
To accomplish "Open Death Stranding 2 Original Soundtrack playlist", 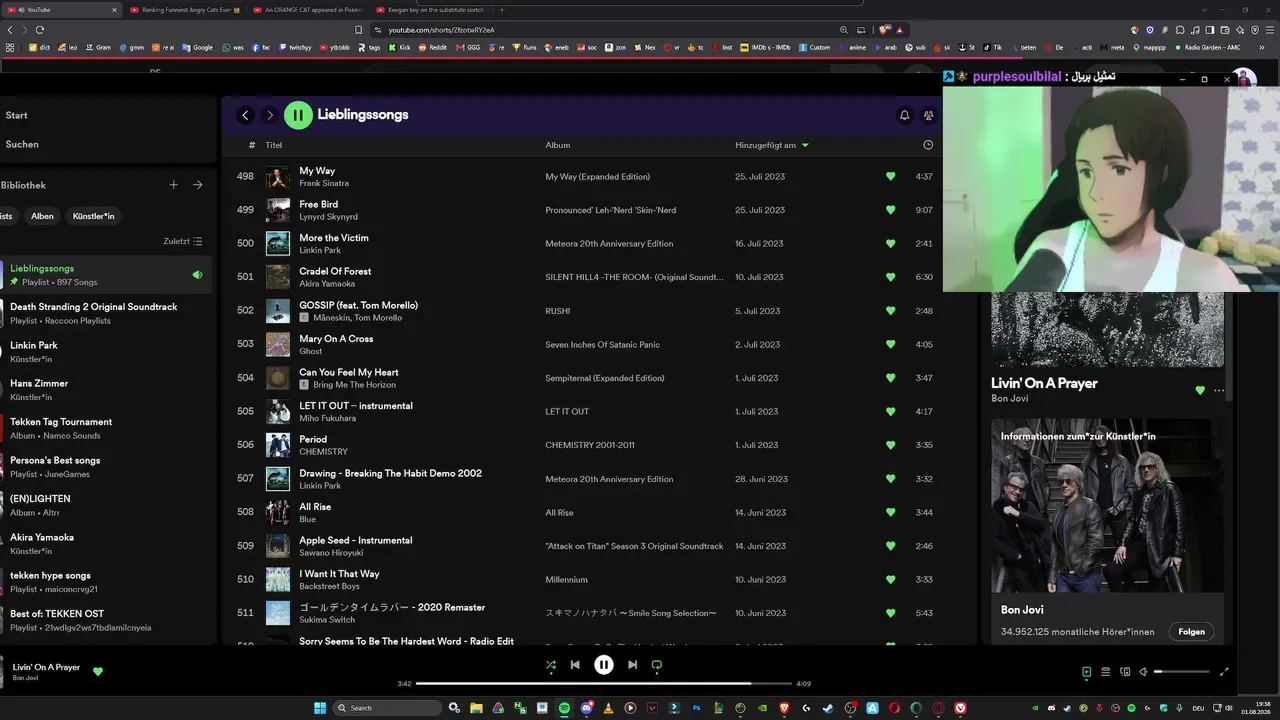I will coord(105,313).
